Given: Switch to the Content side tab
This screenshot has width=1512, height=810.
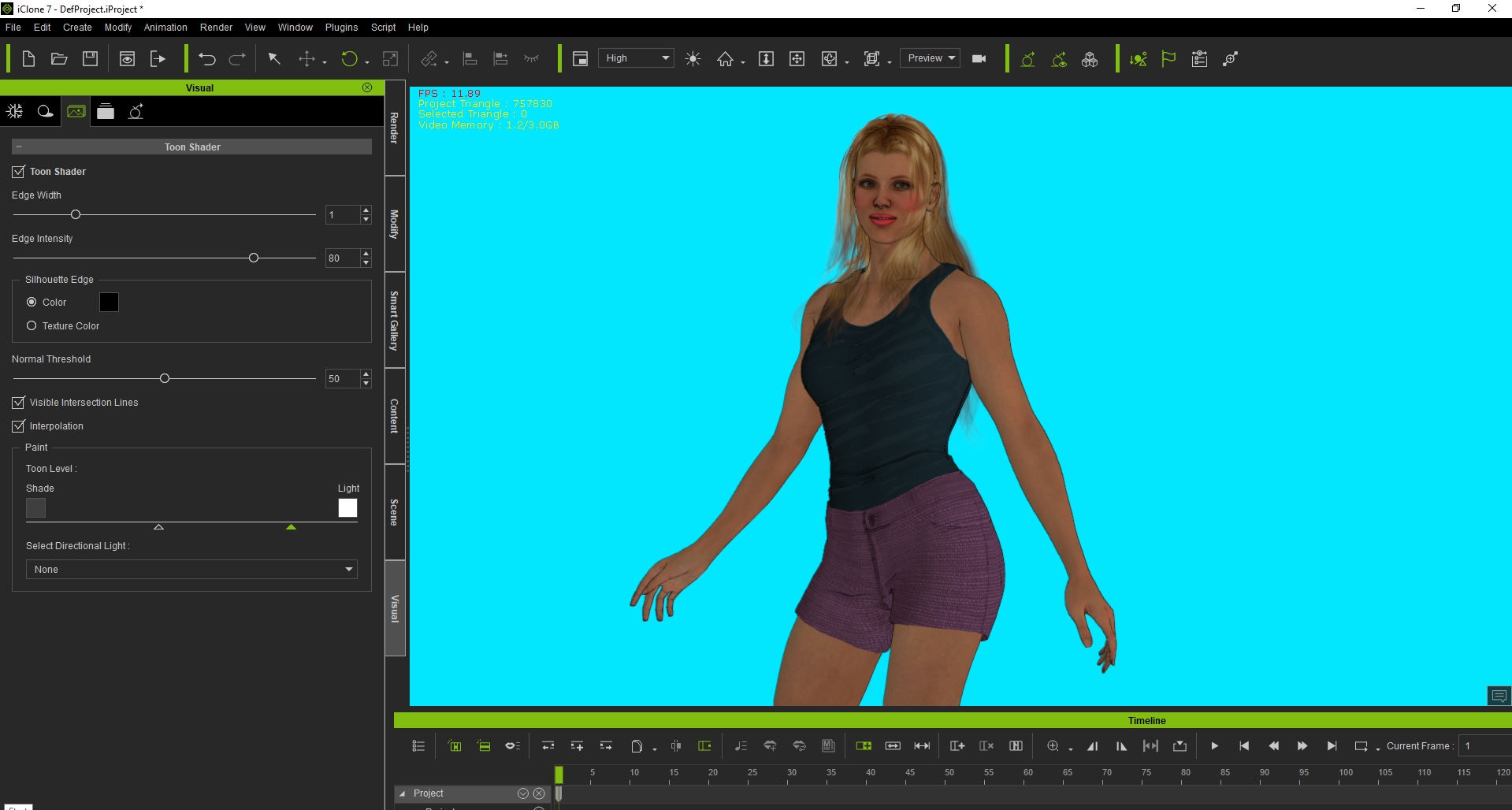Looking at the screenshot, I should [395, 416].
